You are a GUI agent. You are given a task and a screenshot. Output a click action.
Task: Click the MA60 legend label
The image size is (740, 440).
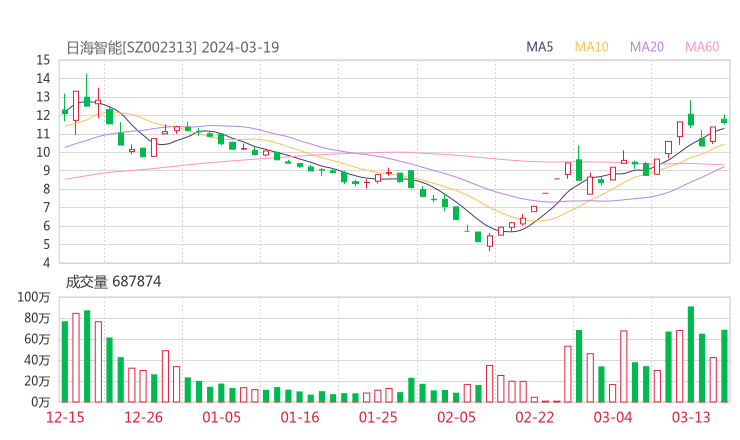pyautogui.click(x=702, y=47)
